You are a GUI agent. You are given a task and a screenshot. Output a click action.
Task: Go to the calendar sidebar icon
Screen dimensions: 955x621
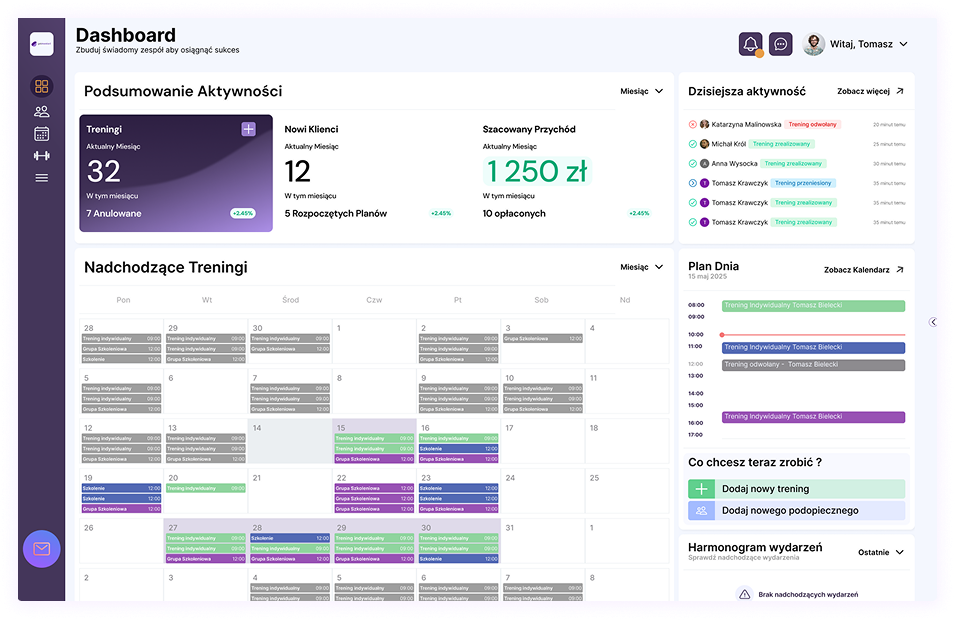point(41,134)
